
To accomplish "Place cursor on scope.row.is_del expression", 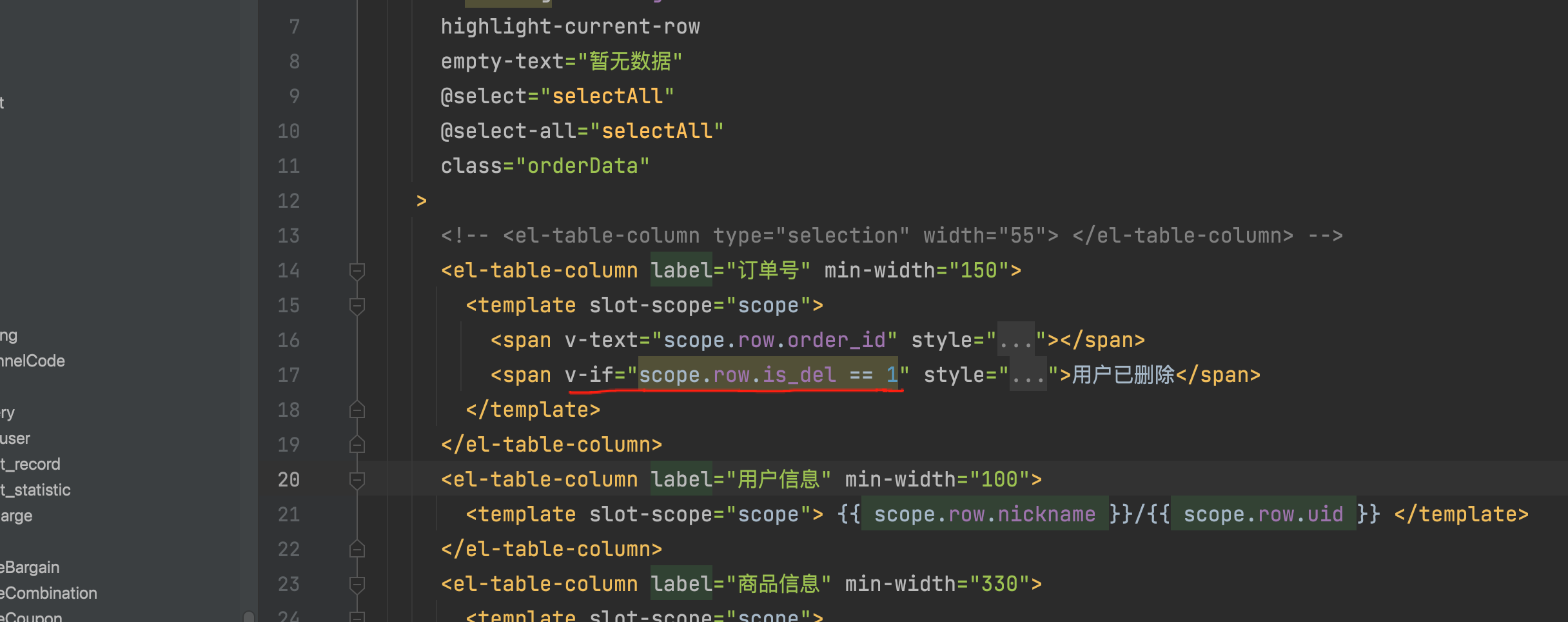I will pos(736,375).
